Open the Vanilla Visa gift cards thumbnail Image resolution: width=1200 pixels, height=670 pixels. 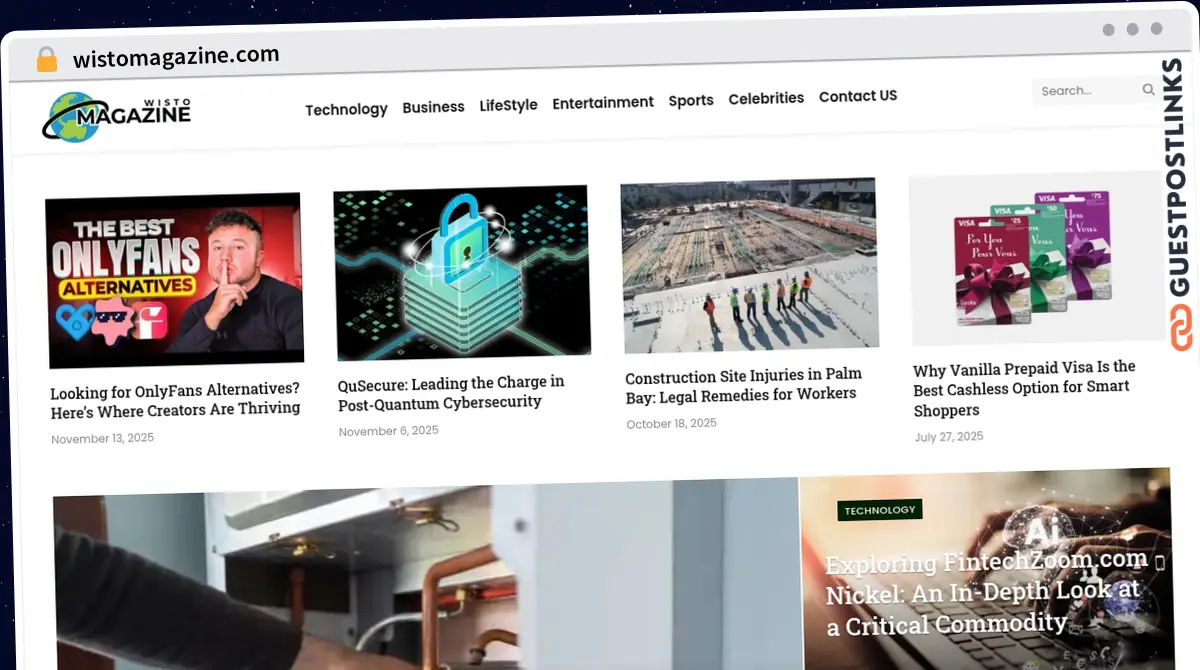click(x=1036, y=258)
